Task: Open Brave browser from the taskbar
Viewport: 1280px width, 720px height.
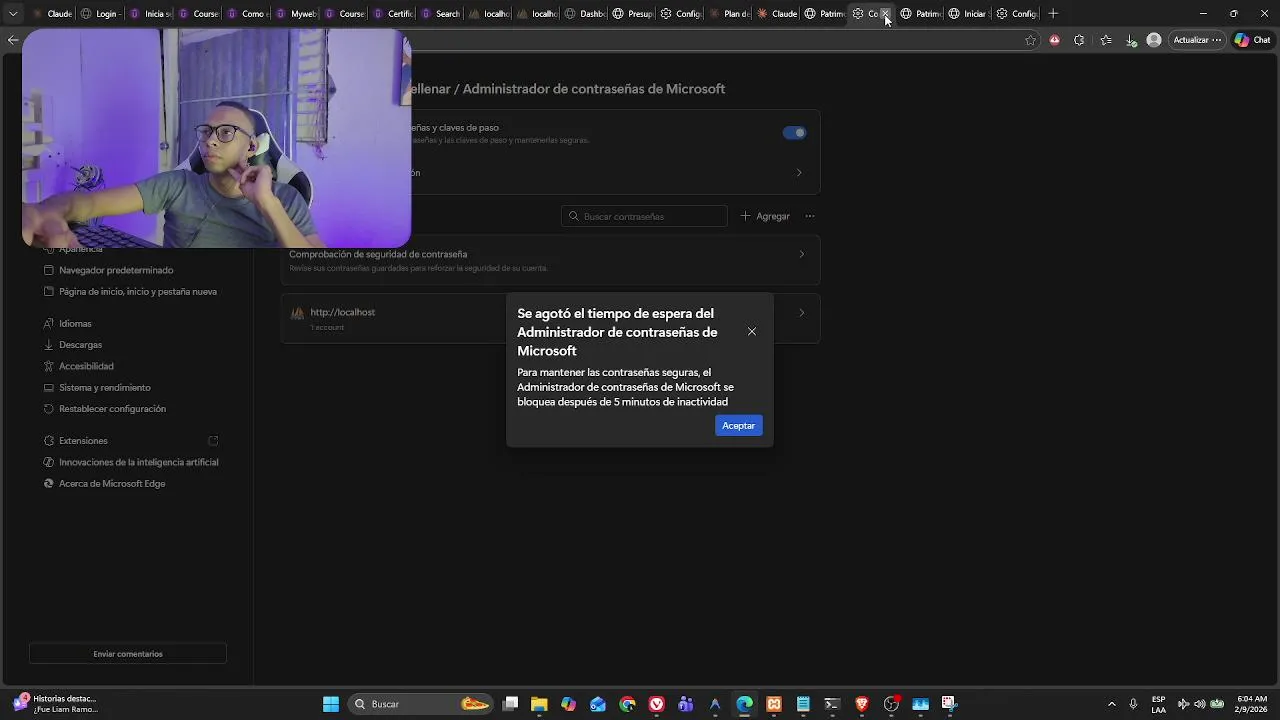Action: (x=861, y=704)
